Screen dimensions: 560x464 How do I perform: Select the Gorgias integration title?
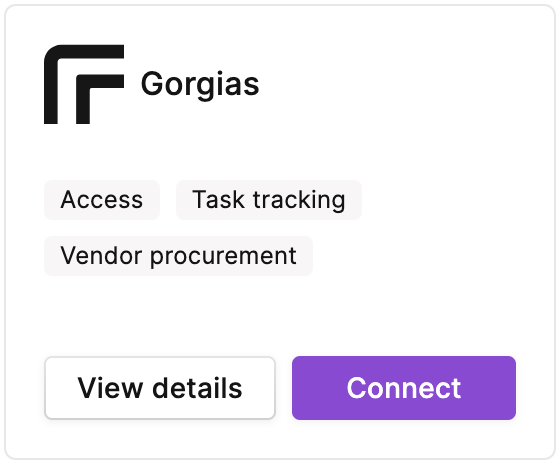200,85
